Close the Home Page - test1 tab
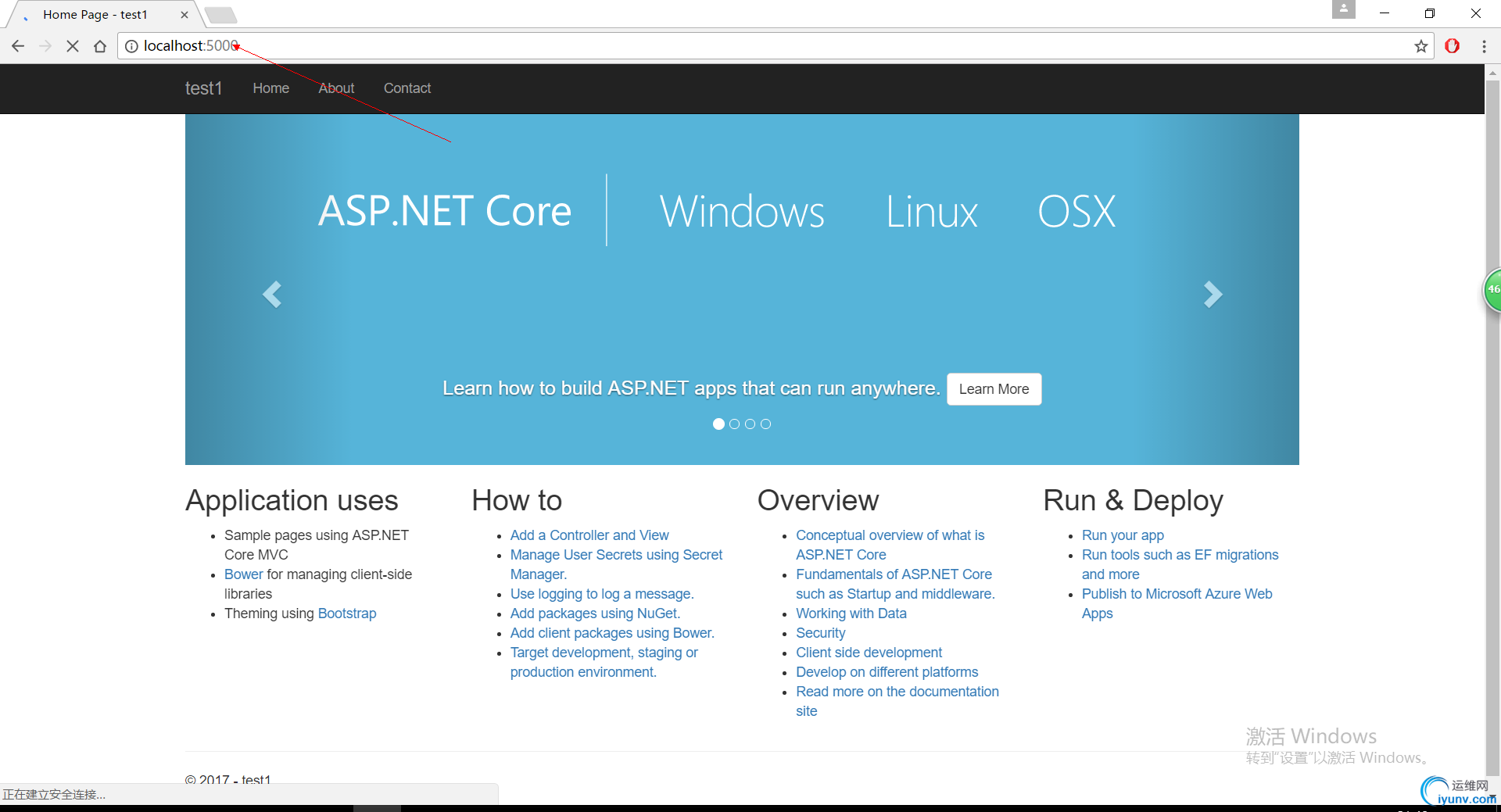1501x812 pixels. coord(184,15)
